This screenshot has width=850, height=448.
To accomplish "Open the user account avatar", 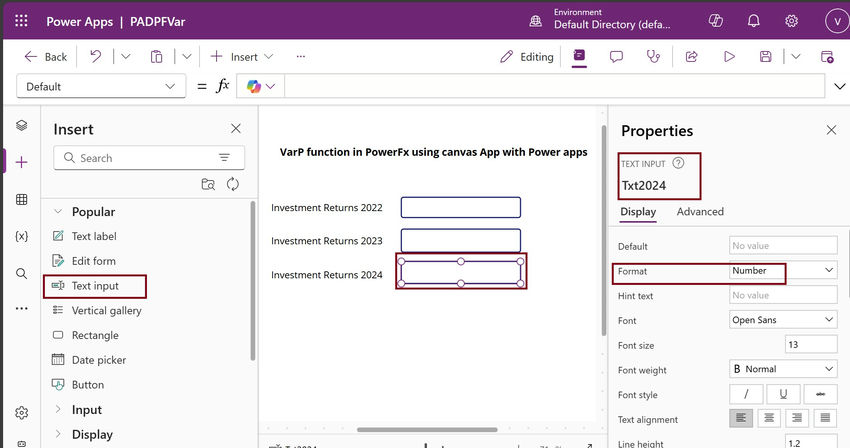I will (x=836, y=22).
